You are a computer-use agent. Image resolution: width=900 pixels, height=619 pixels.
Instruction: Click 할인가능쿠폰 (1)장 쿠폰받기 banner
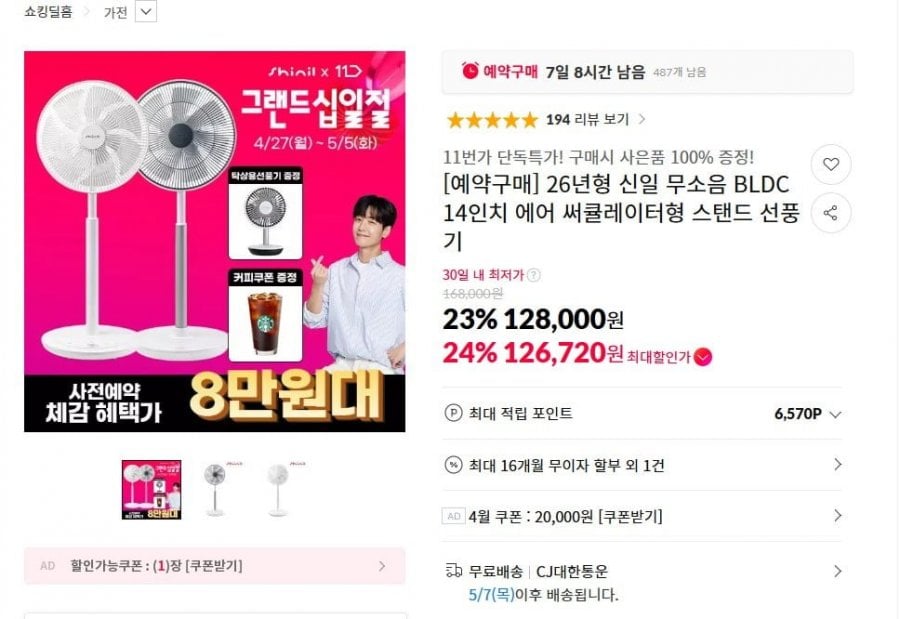click(x=215, y=566)
